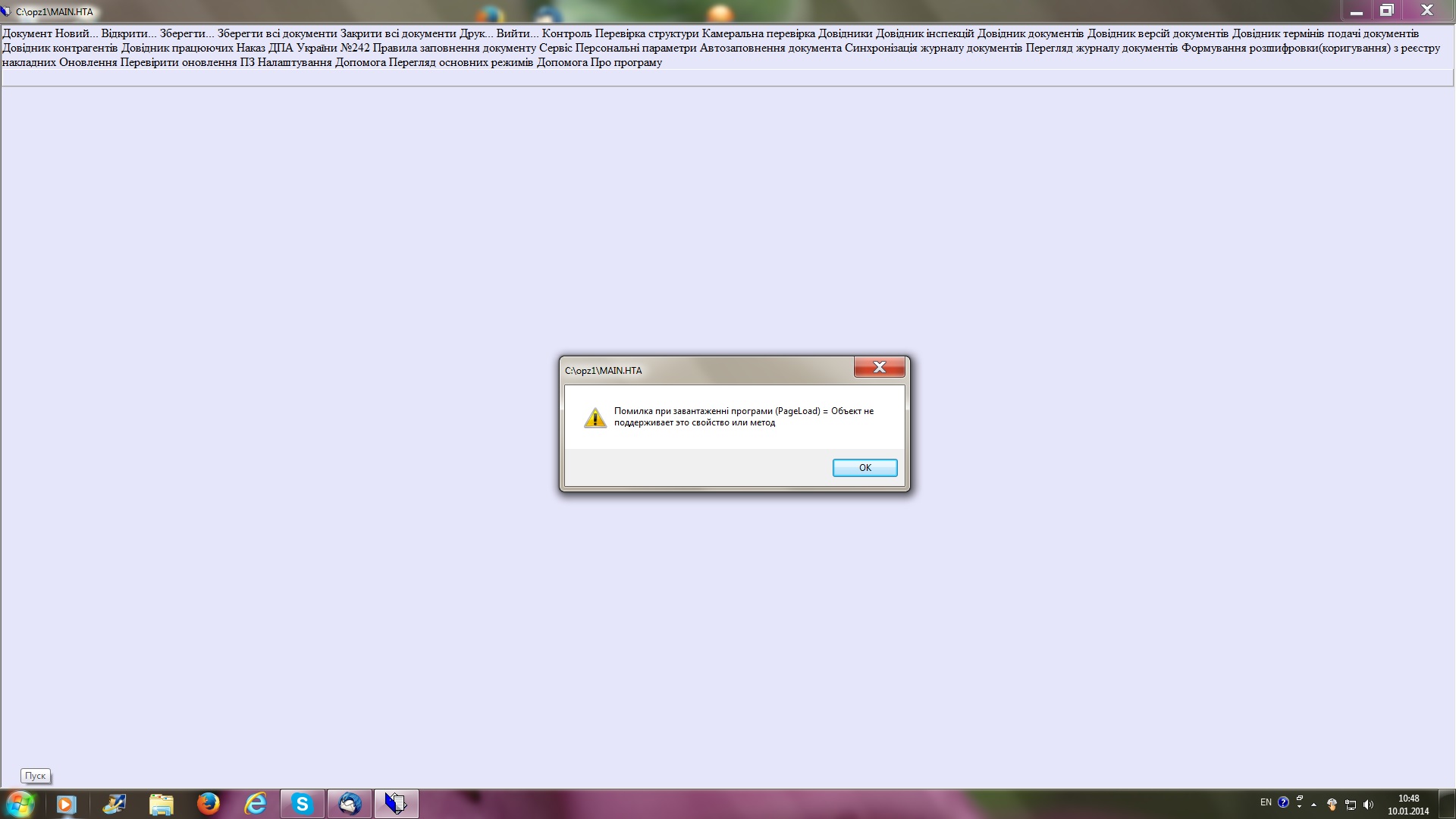The image size is (1456, 819).
Task: Click 'Перевірити оновлення' menu text
Action: 178,62
